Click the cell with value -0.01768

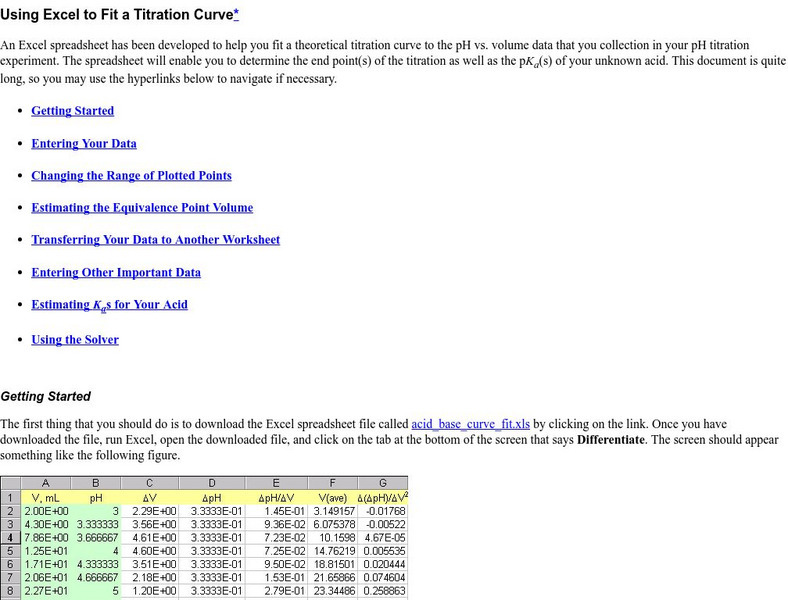(x=383, y=511)
